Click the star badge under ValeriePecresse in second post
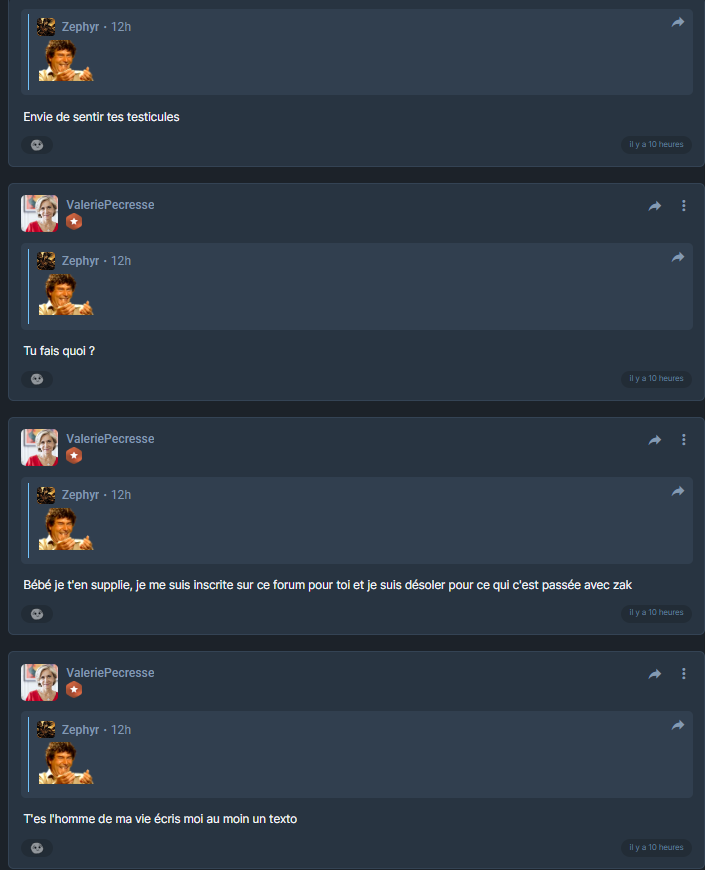 click(74, 221)
